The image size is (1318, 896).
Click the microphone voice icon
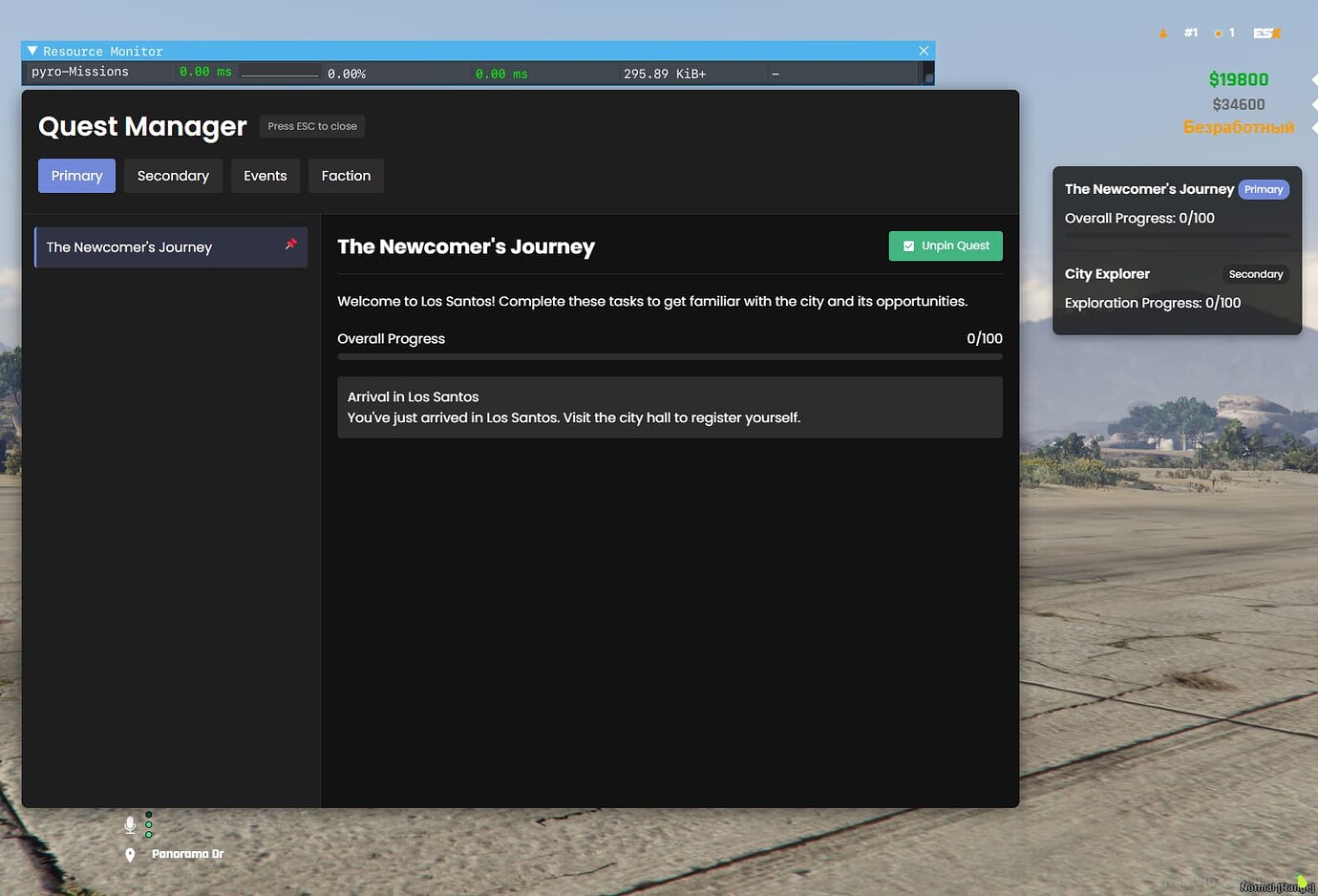130,824
